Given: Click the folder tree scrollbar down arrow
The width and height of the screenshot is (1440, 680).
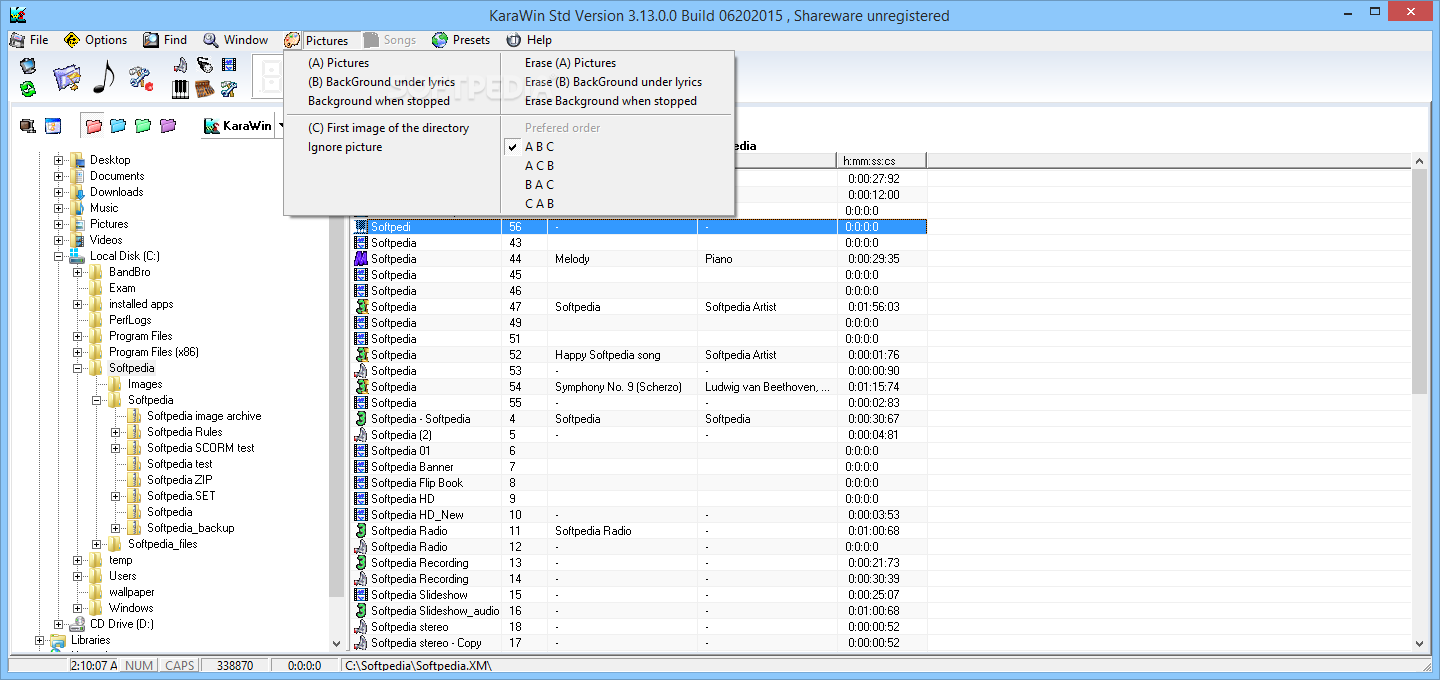Looking at the screenshot, I should coord(337,644).
